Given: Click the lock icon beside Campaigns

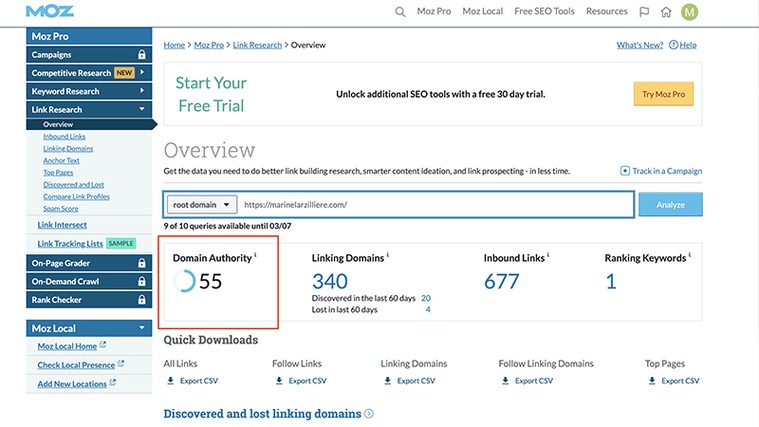Looking at the screenshot, I should (141, 54).
